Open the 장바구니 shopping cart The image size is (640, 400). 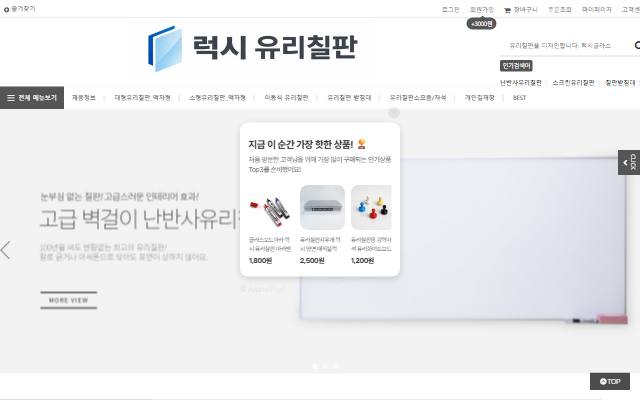(x=521, y=9)
